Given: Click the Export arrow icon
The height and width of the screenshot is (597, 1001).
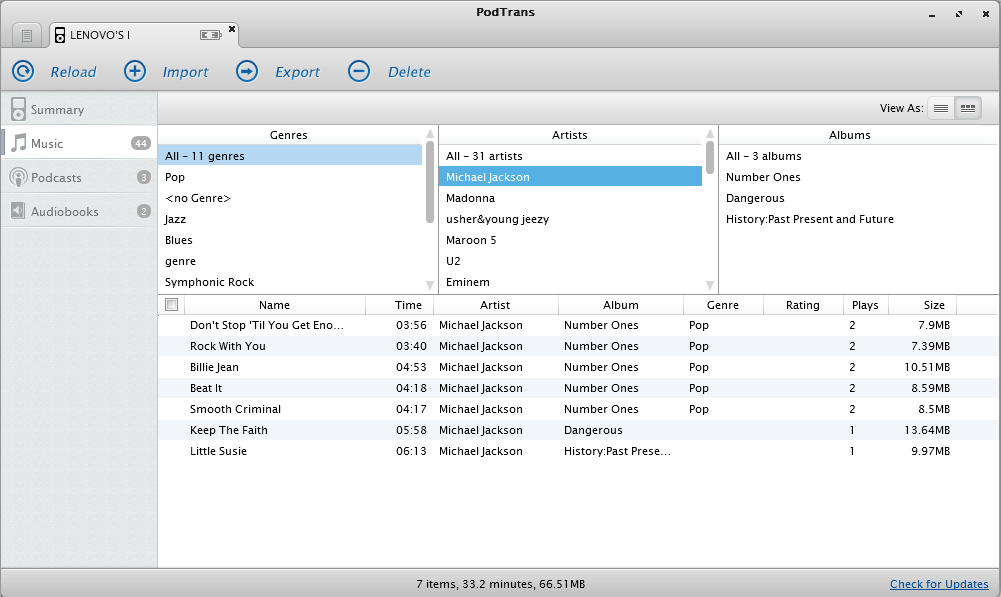Looking at the screenshot, I should (247, 72).
